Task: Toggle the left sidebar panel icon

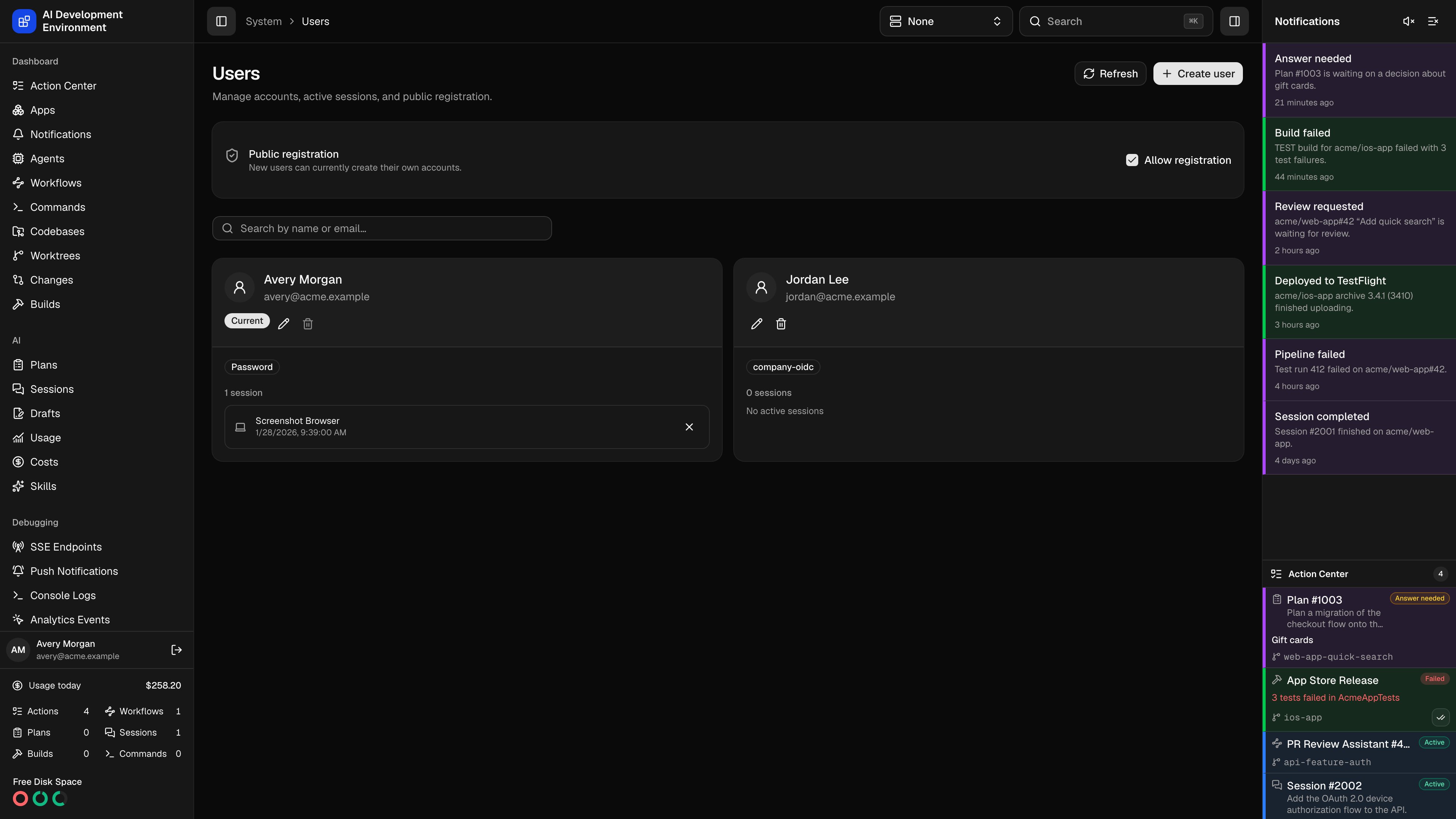Action: [221, 22]
